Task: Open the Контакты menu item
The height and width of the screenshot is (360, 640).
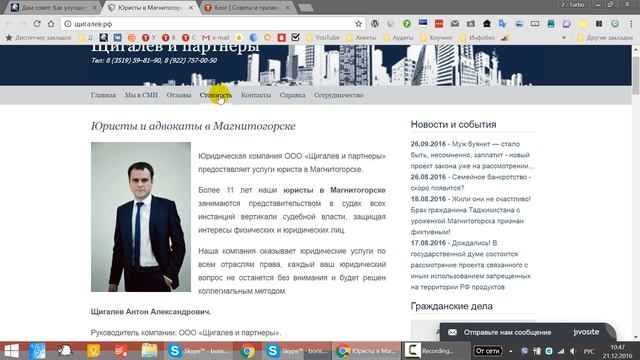Action: [x=256, y=95]
